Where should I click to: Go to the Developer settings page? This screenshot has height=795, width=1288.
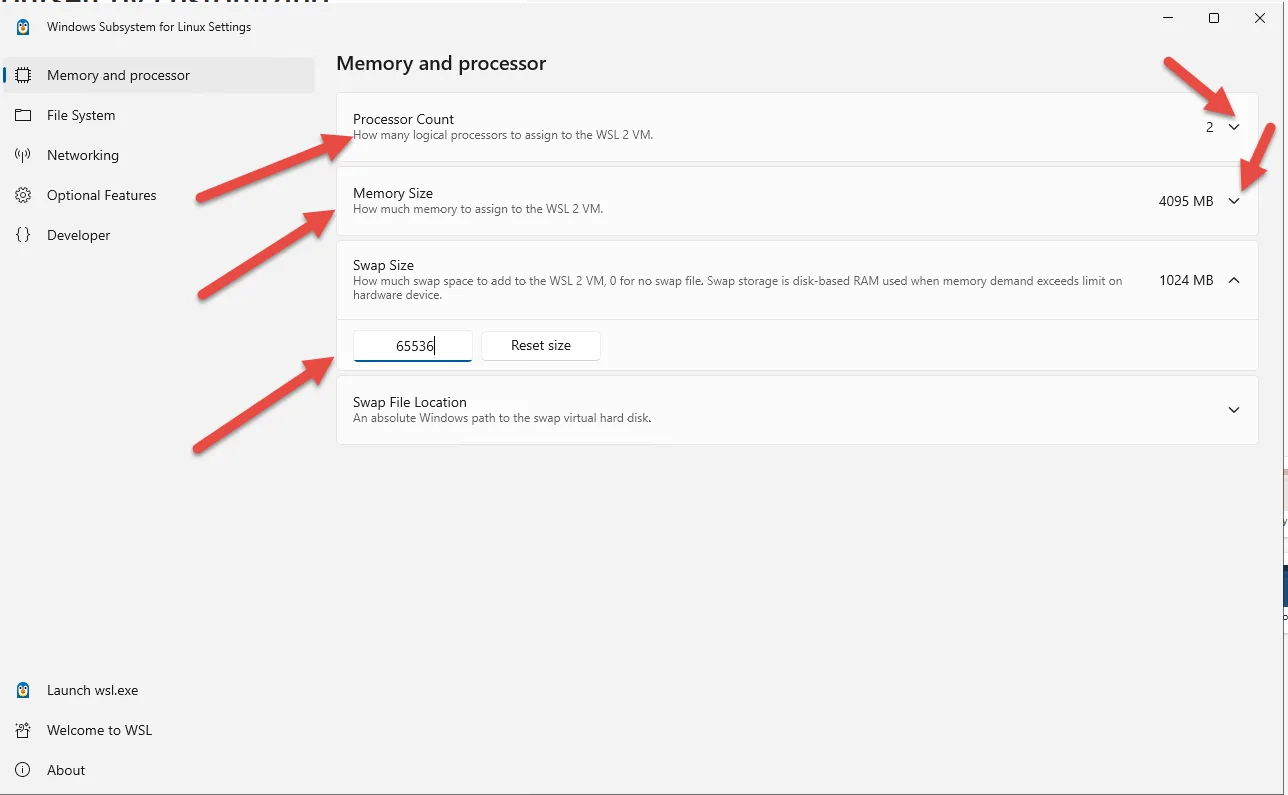tap(79, 235)
